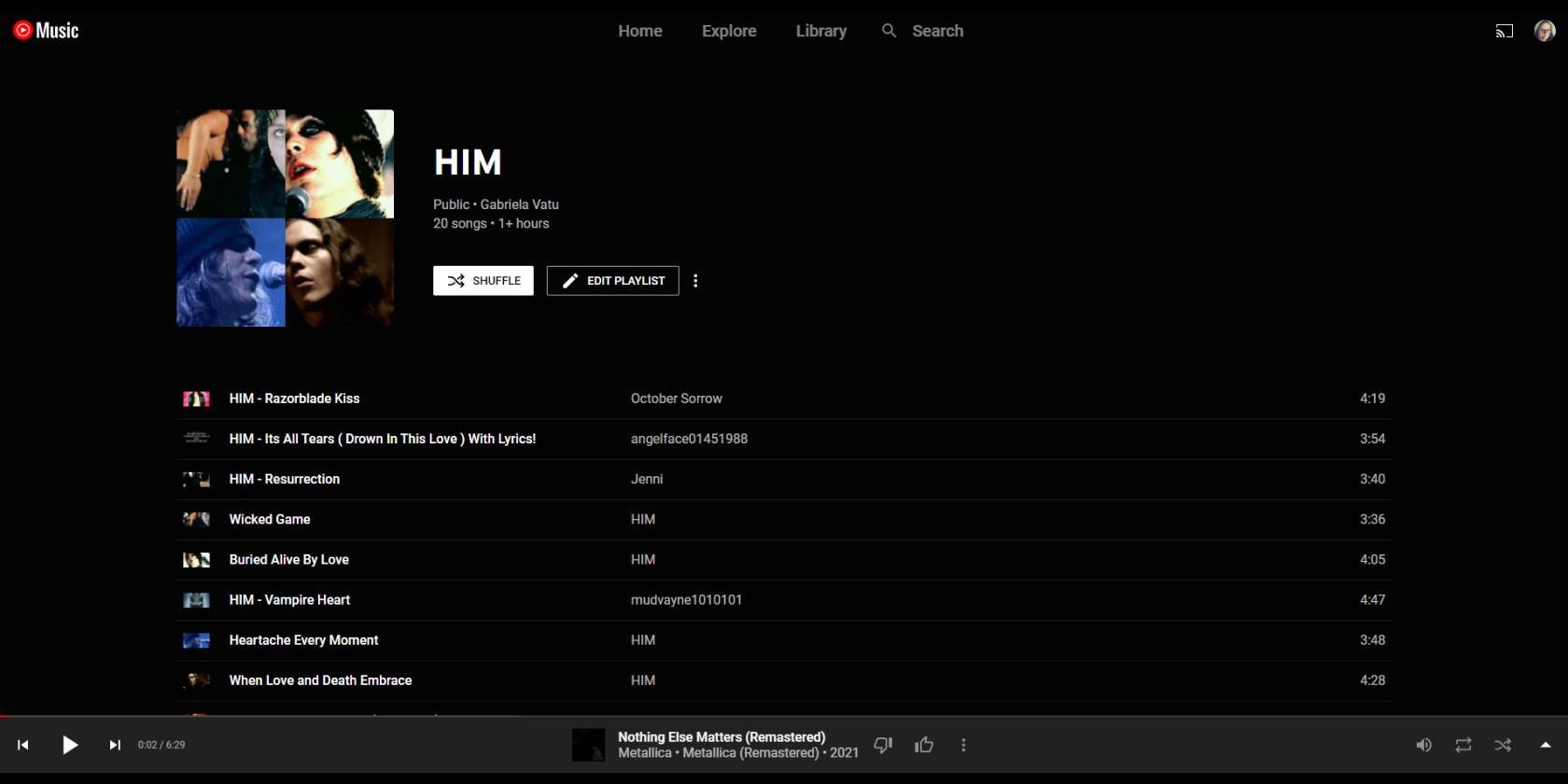Screen dimensions: 1568x784
Task: Open HIM artist link in When Love row
Action: 643,680
